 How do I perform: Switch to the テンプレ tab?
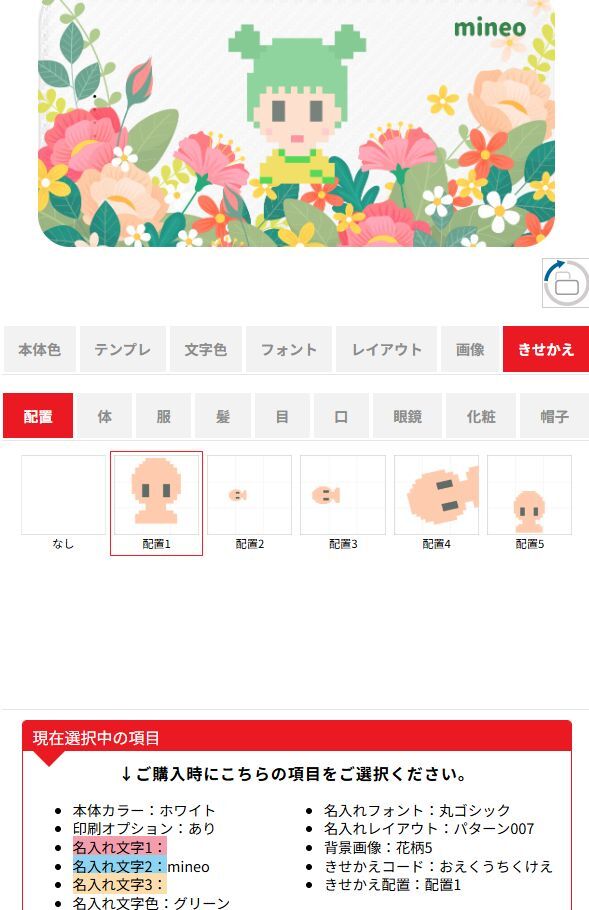122,349
